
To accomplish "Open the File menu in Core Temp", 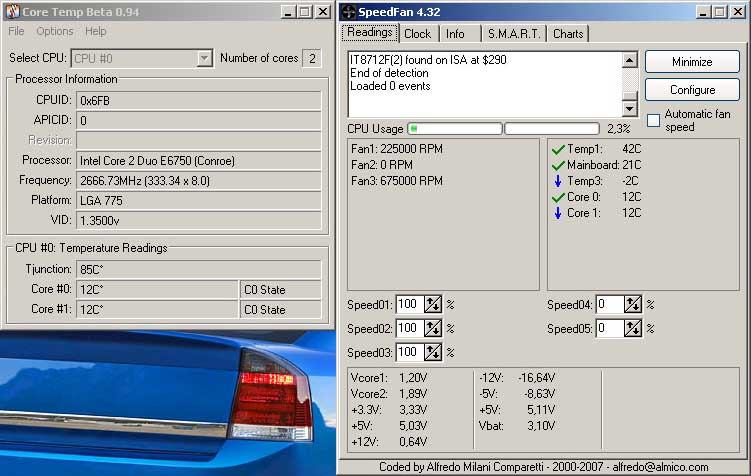I will [x=16, y=31].
